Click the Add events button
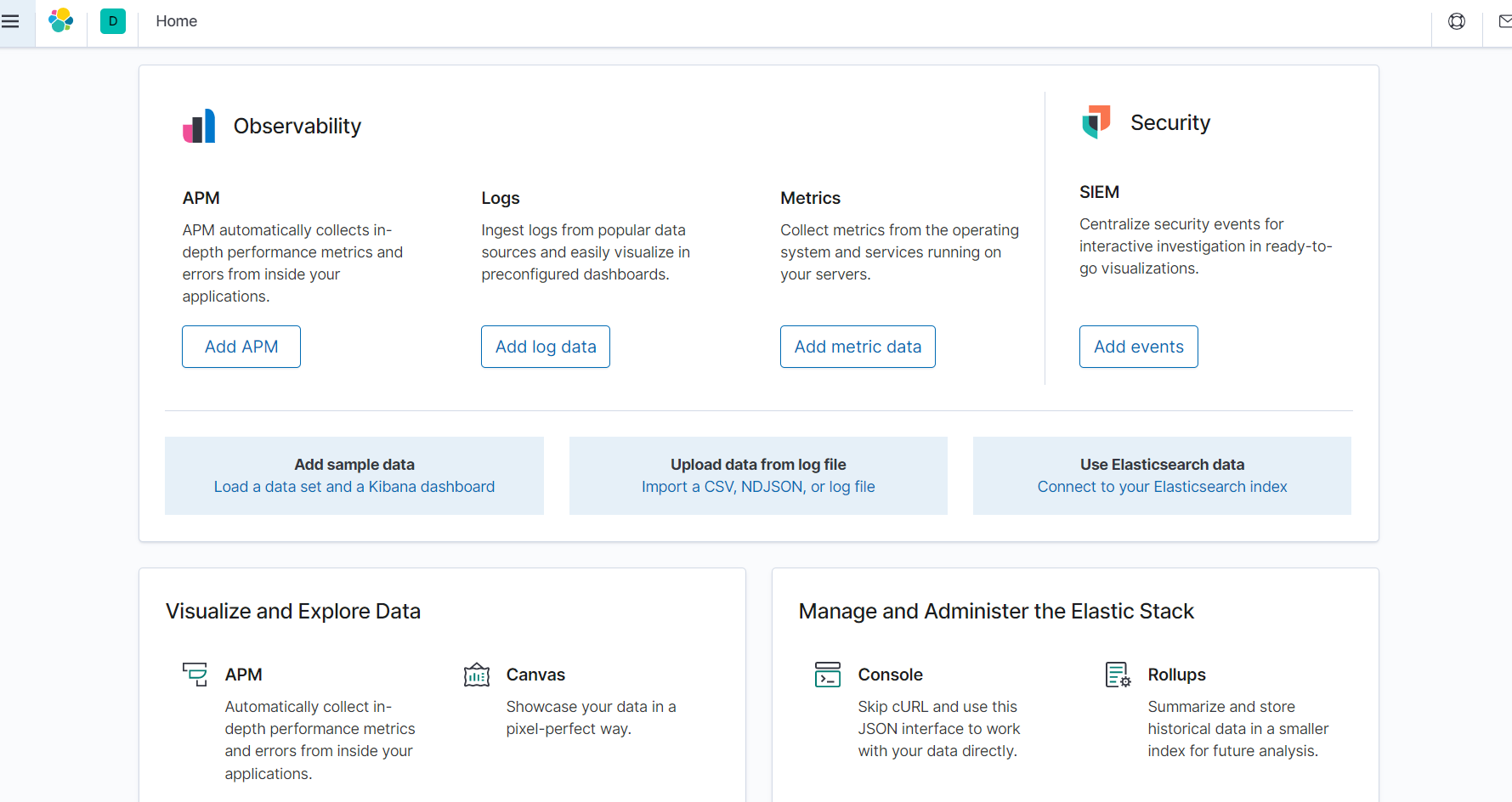Image resolution: width=1512 pixels, height=802 pixels. click(x=1139, y=347)
